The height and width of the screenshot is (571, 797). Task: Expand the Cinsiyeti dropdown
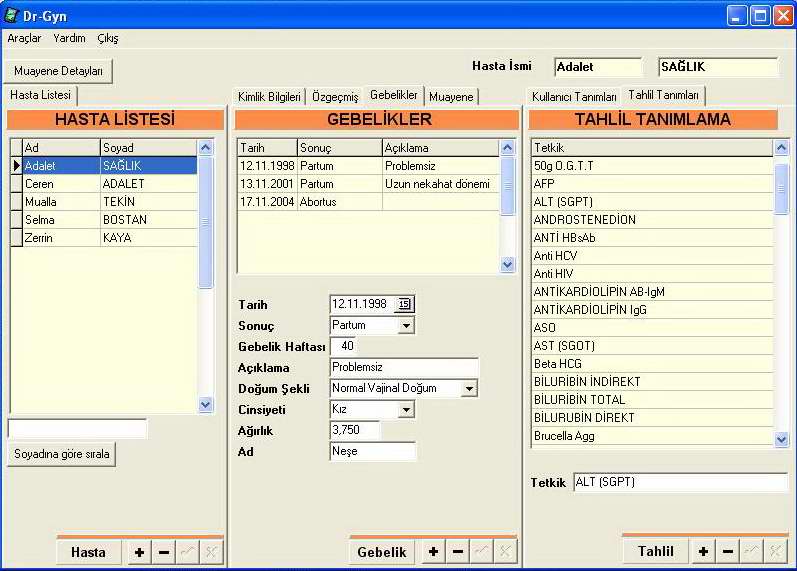[x=405, y=409]
